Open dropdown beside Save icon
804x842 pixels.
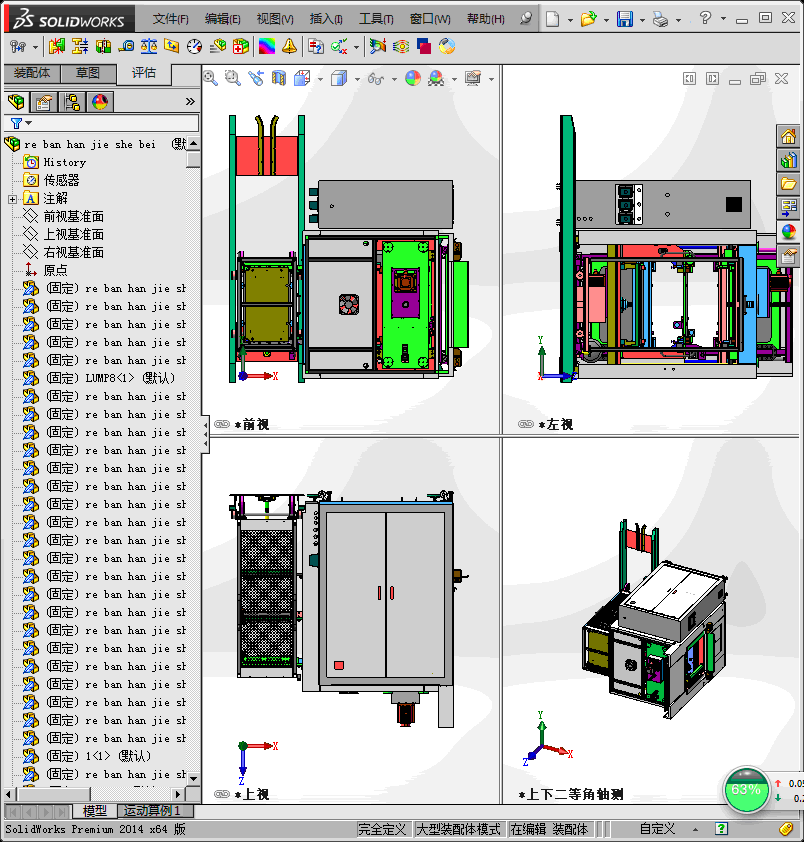click(x=642, y=20)
